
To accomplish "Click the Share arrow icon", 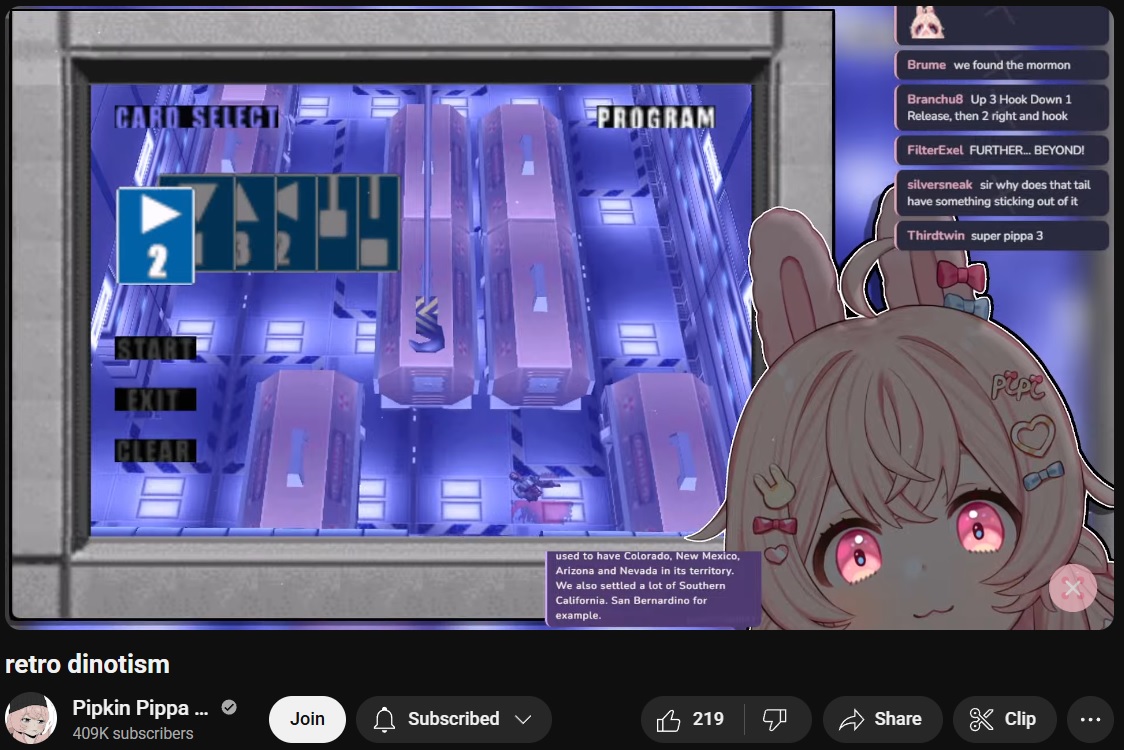I will coord(852,719).
